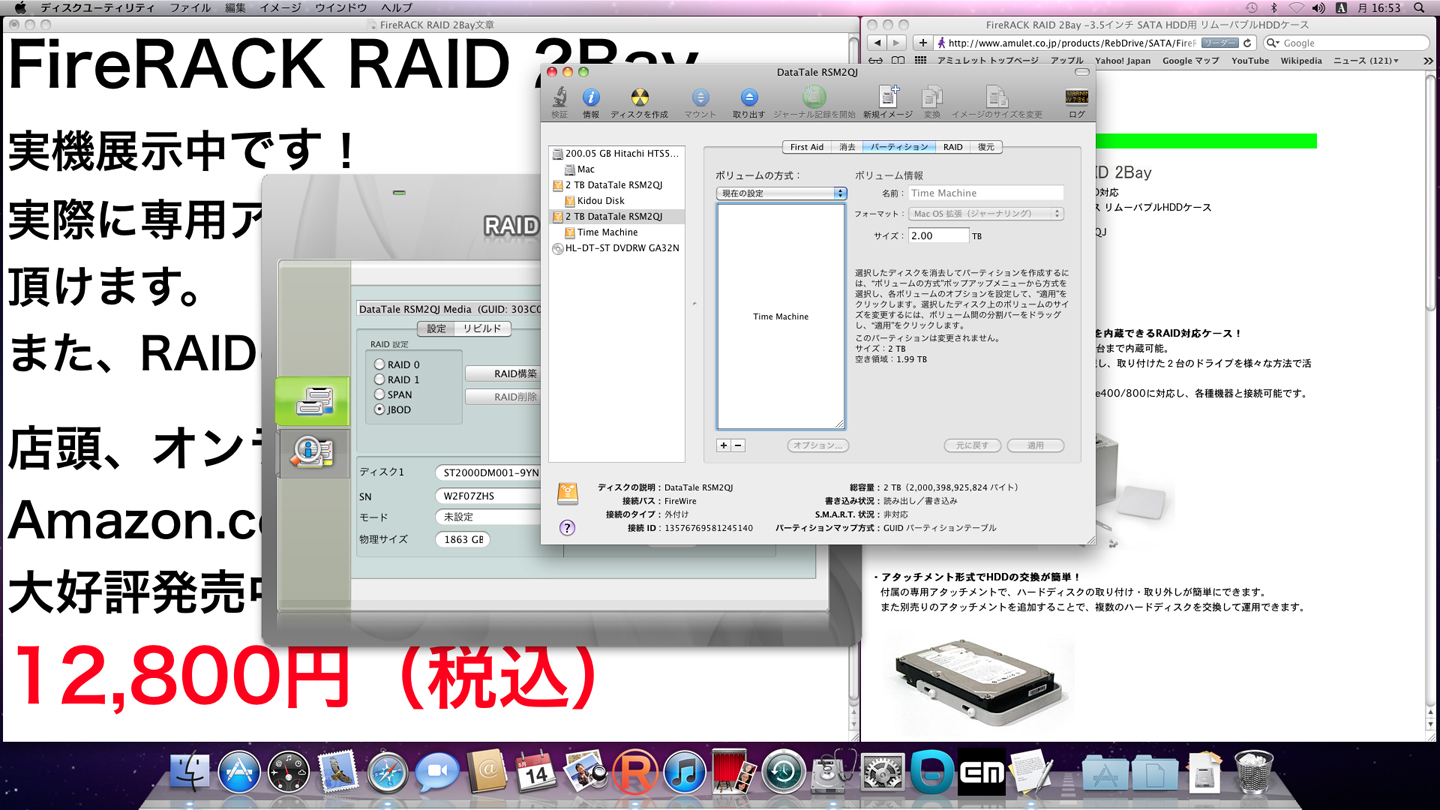The width and height of the screenshot is (1440, 810).
Task: Select the 設定 tab in RAID utility
Action: (436, 329)
